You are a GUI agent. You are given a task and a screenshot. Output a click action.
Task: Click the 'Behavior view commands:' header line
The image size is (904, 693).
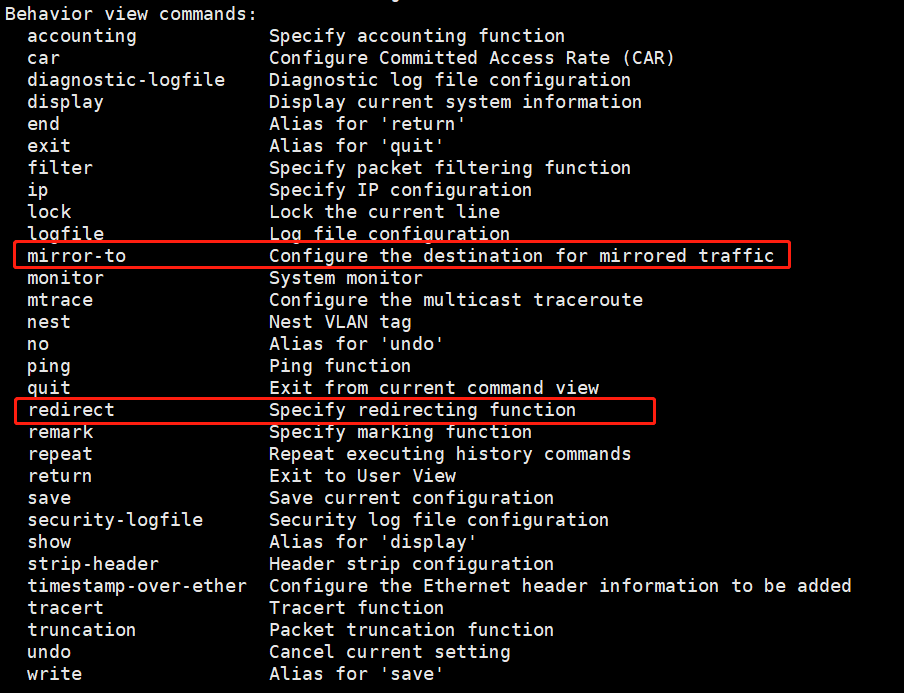click(131, 14)
